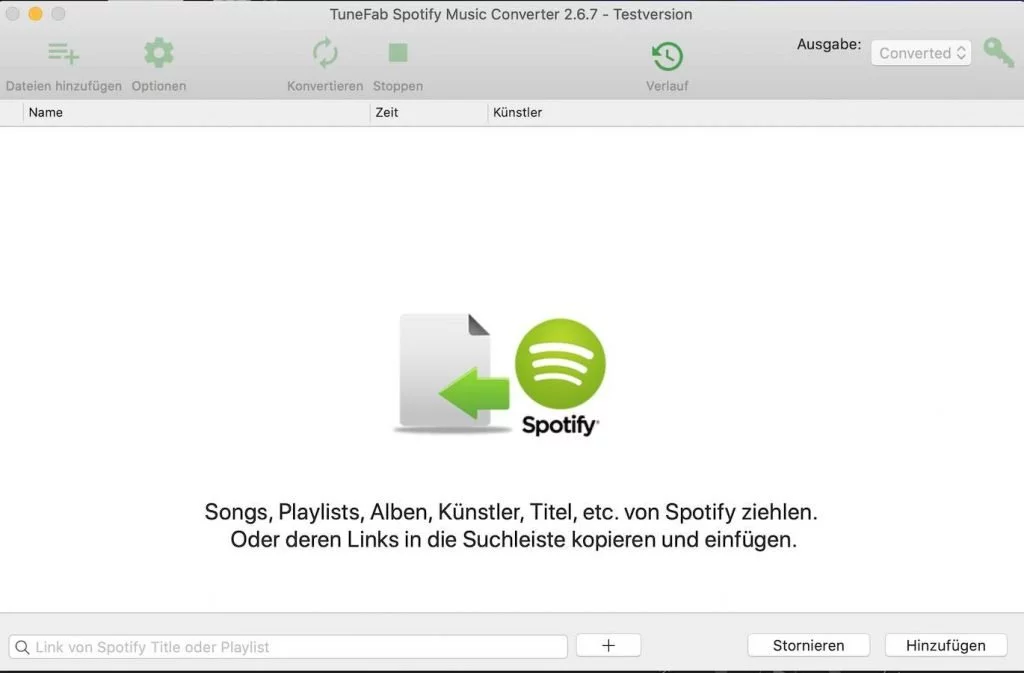Image resolution: width=1024 pixels, height=673 pixels.
Task: Click the Spotify logo in the drop area
Action: tap(560, 377)
